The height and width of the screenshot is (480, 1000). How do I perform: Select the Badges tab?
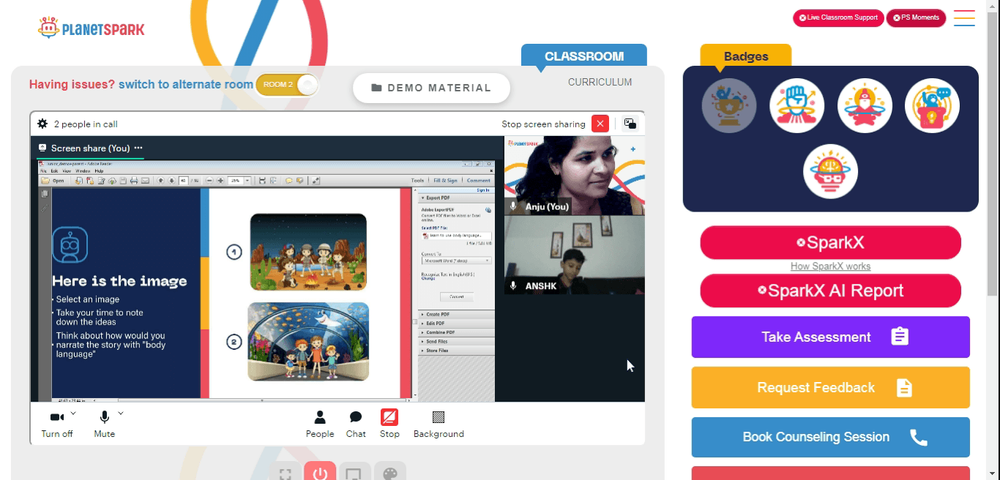[746, 55]
